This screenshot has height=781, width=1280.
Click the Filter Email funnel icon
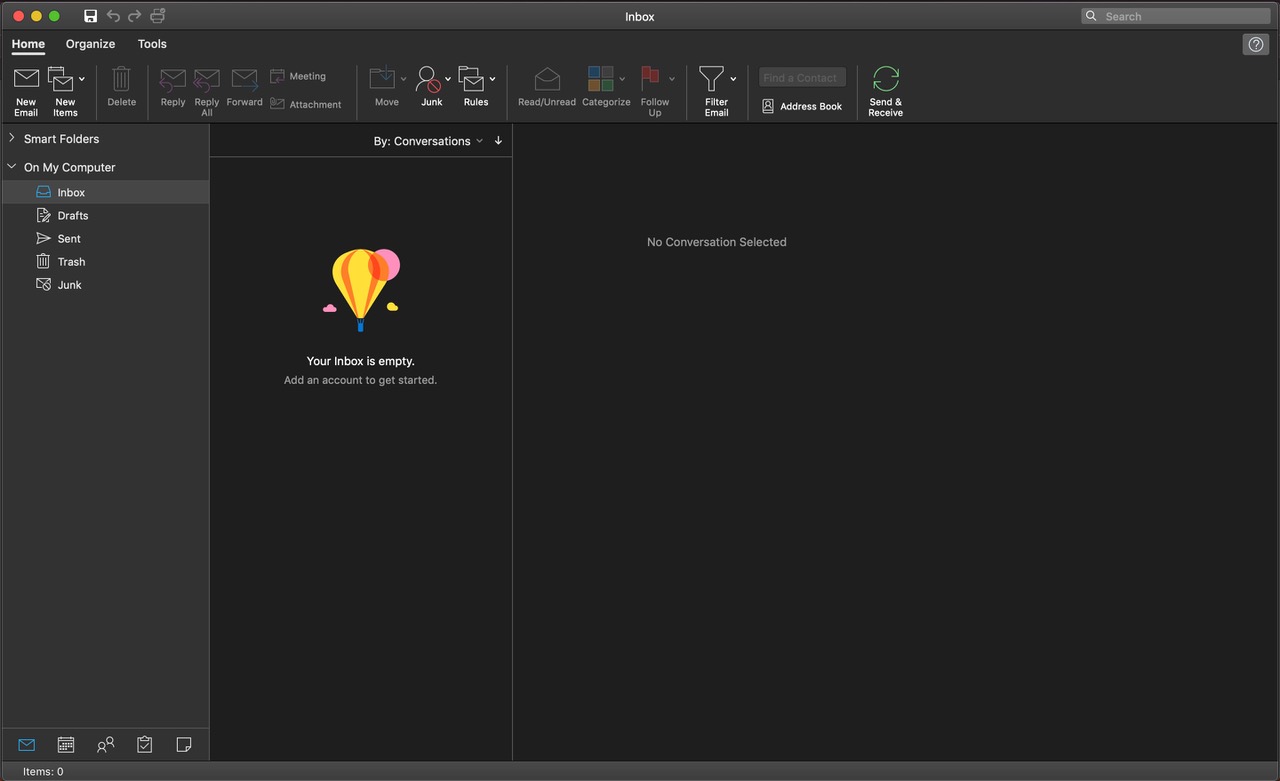point(711,79)
